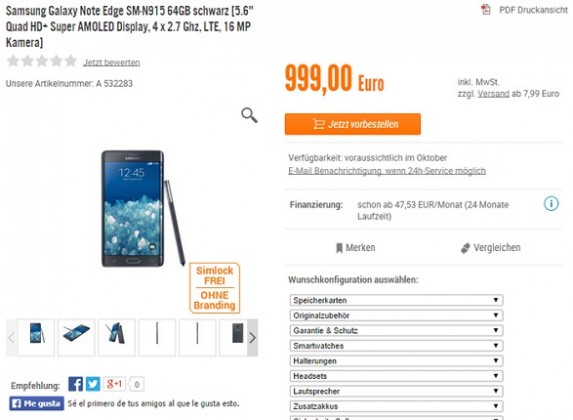Click the Jetzt vorbestellen button

point(353,124)
